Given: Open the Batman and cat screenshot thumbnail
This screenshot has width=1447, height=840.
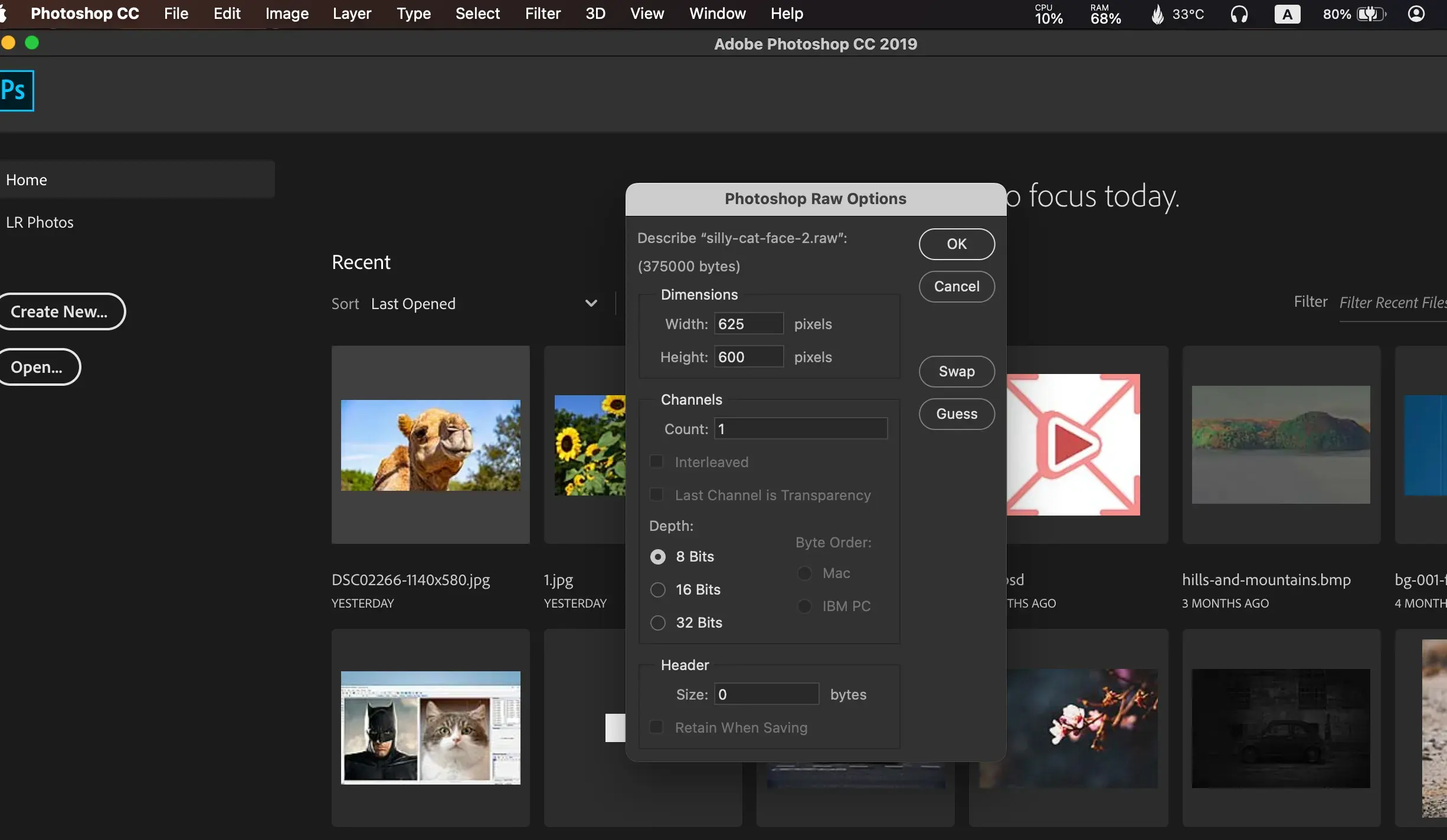Looking at the screenshot, I should point(431,728).
